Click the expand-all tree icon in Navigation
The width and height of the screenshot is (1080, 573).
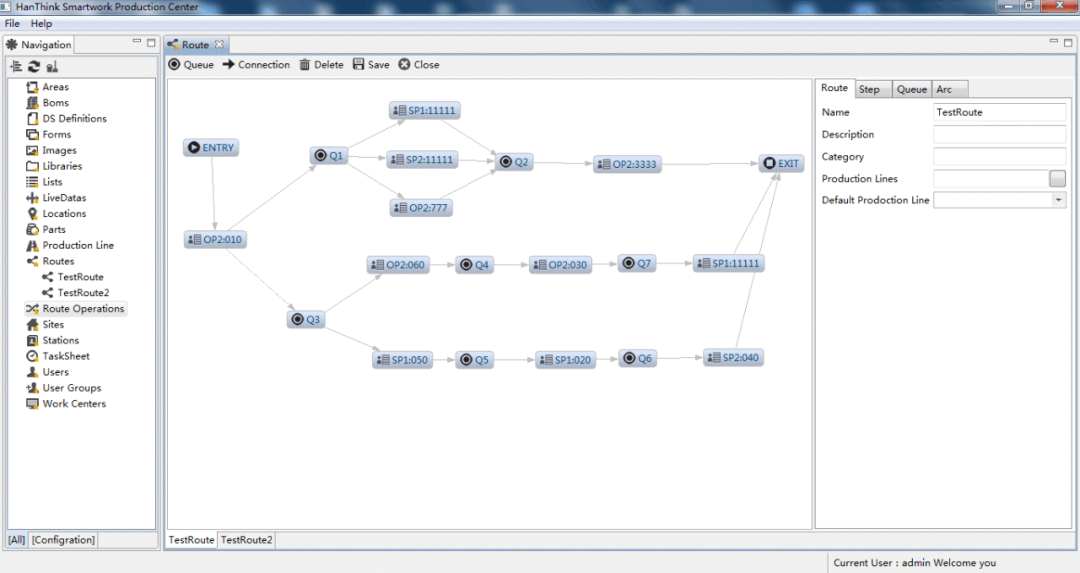[x=16, y=67]
